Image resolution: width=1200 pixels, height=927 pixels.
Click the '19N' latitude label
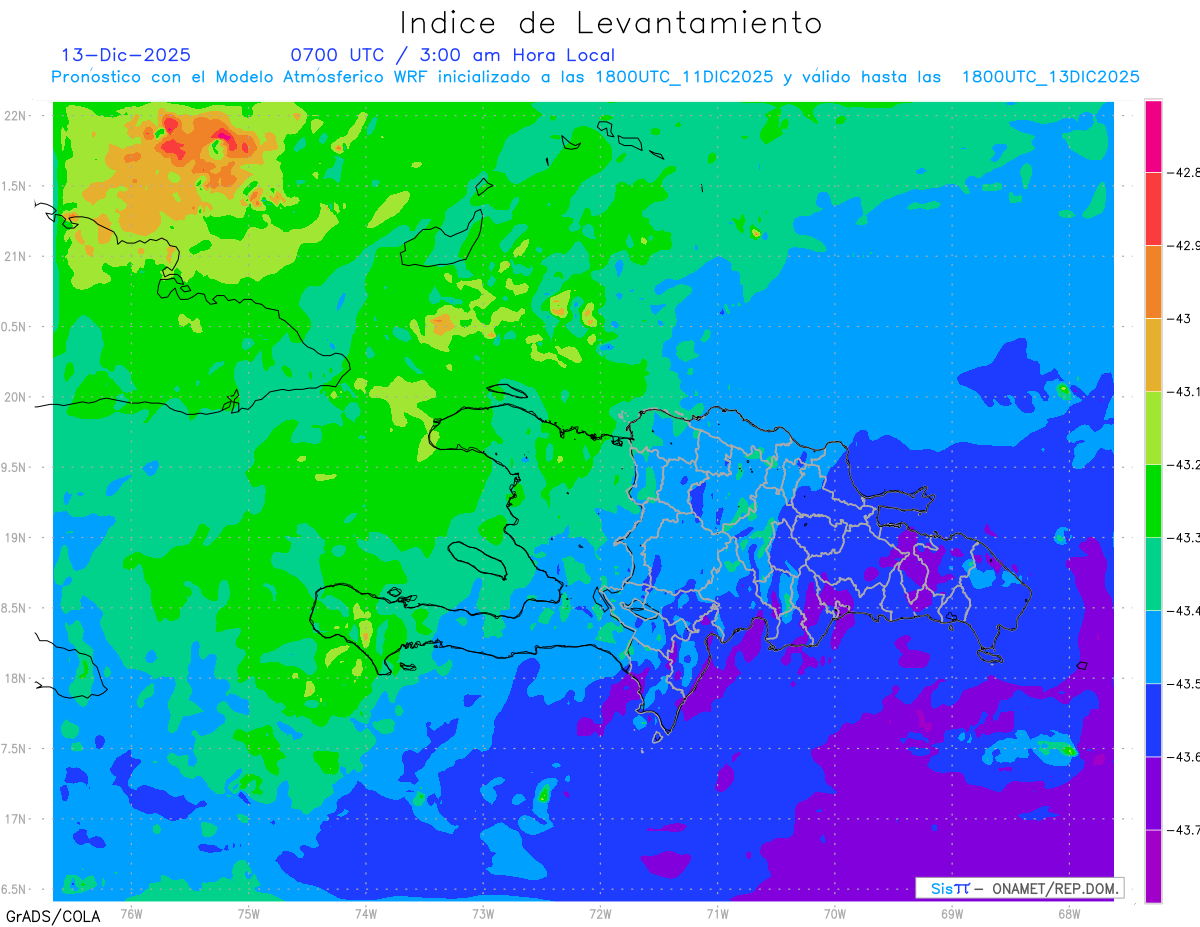(x=15, y=538)
